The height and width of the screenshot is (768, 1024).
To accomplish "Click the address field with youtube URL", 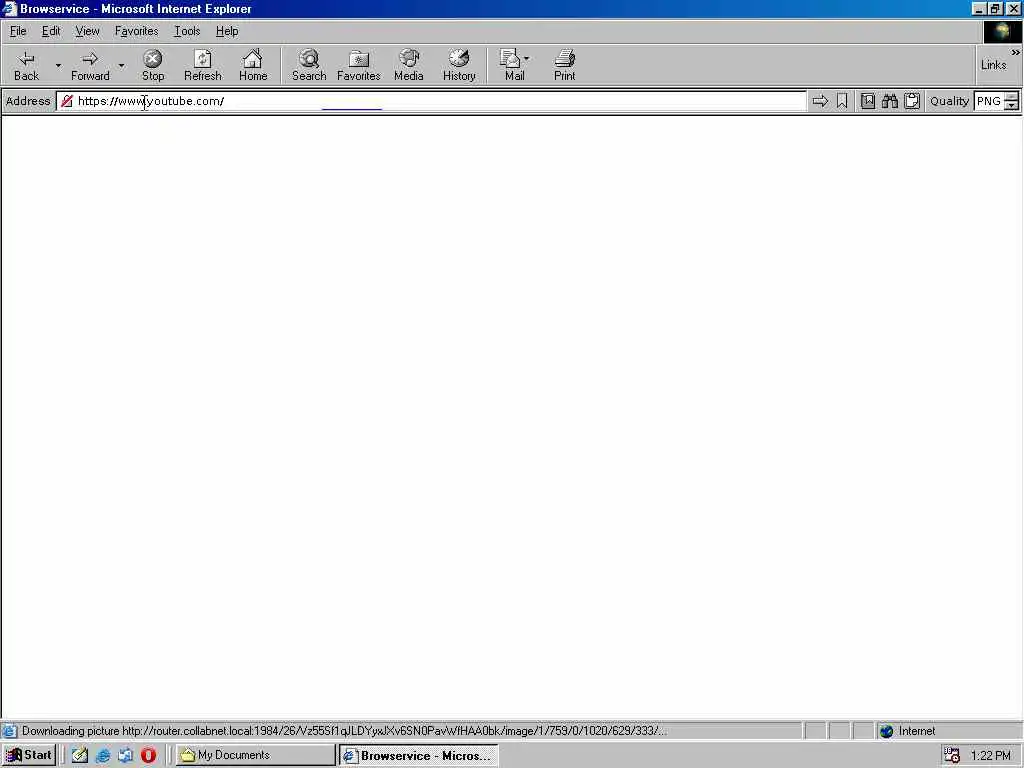I will (x=431, y=101).
